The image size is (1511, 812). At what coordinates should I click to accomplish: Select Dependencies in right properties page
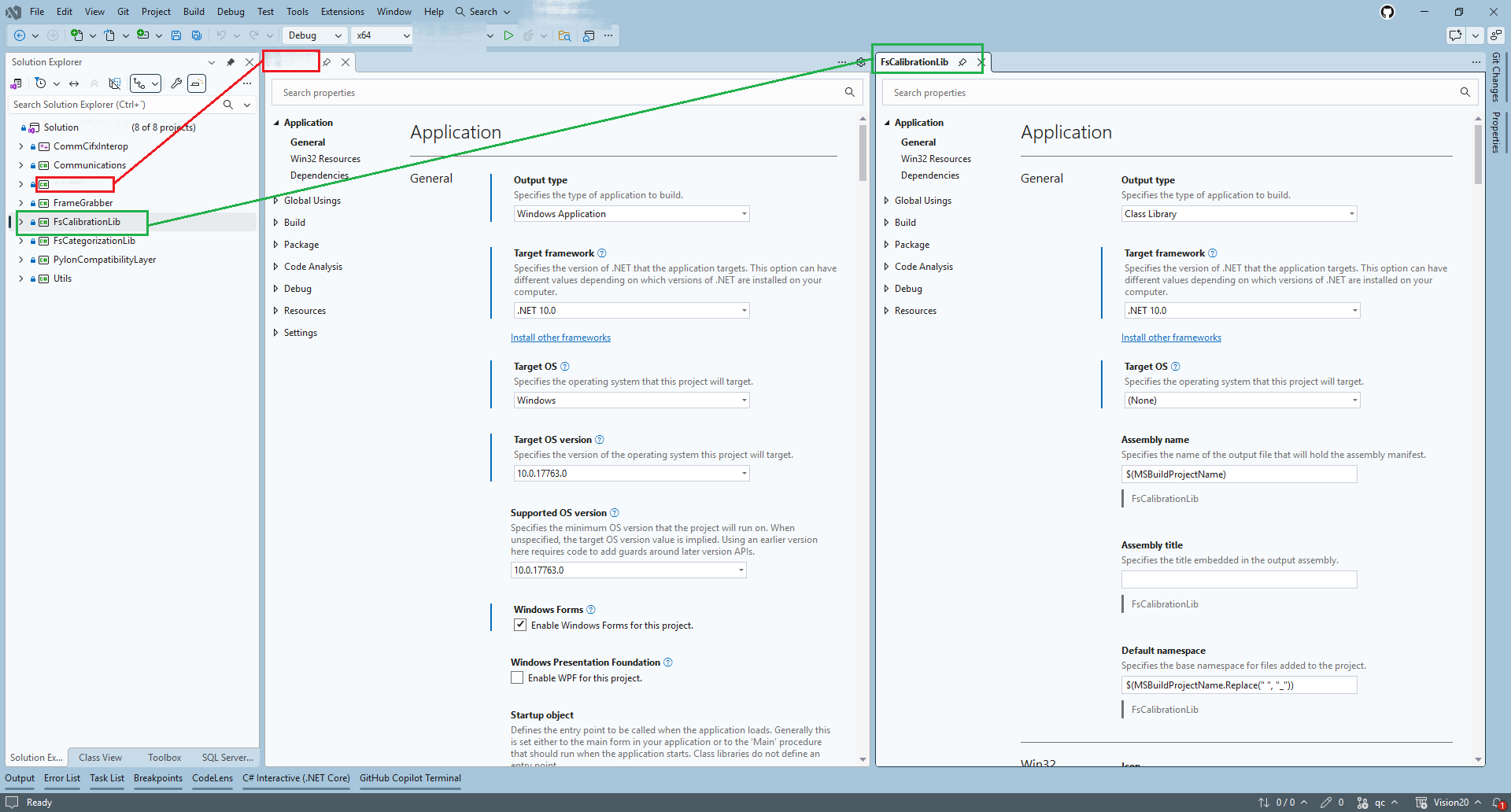[x=929, y=175]
